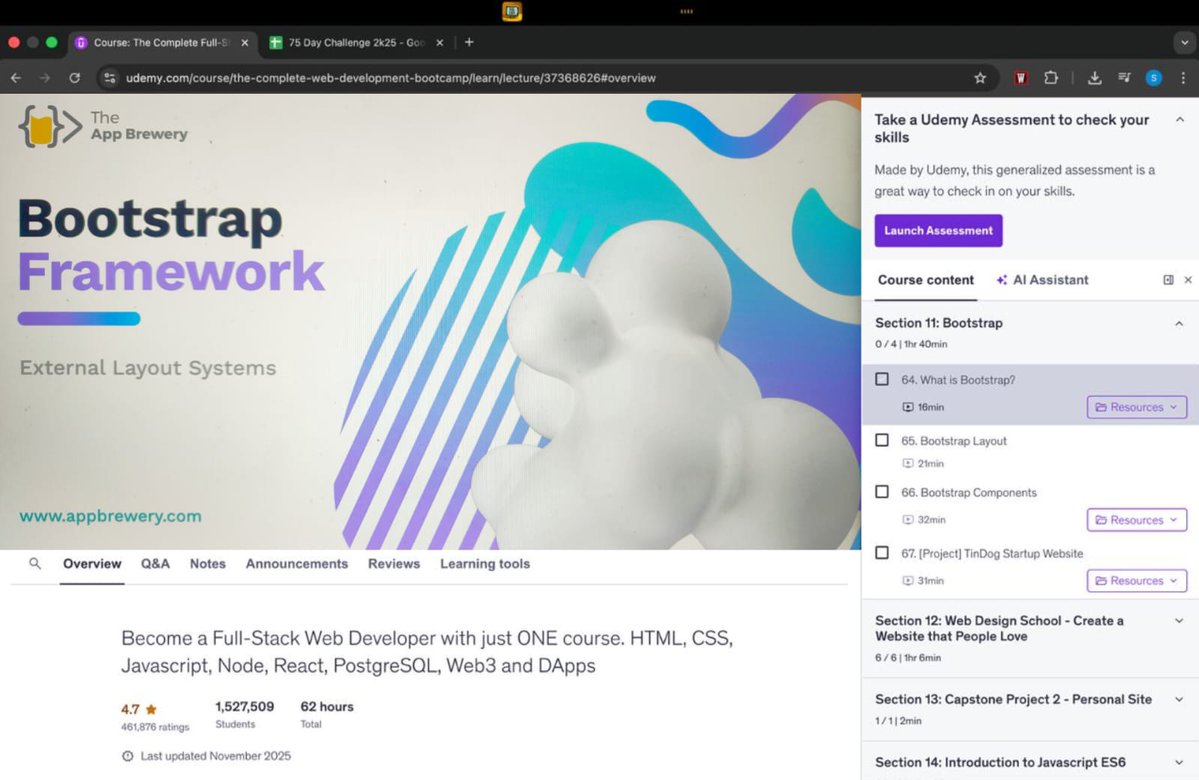Check the box for 66. Bootstrap Components

click(x=882, y=492)
